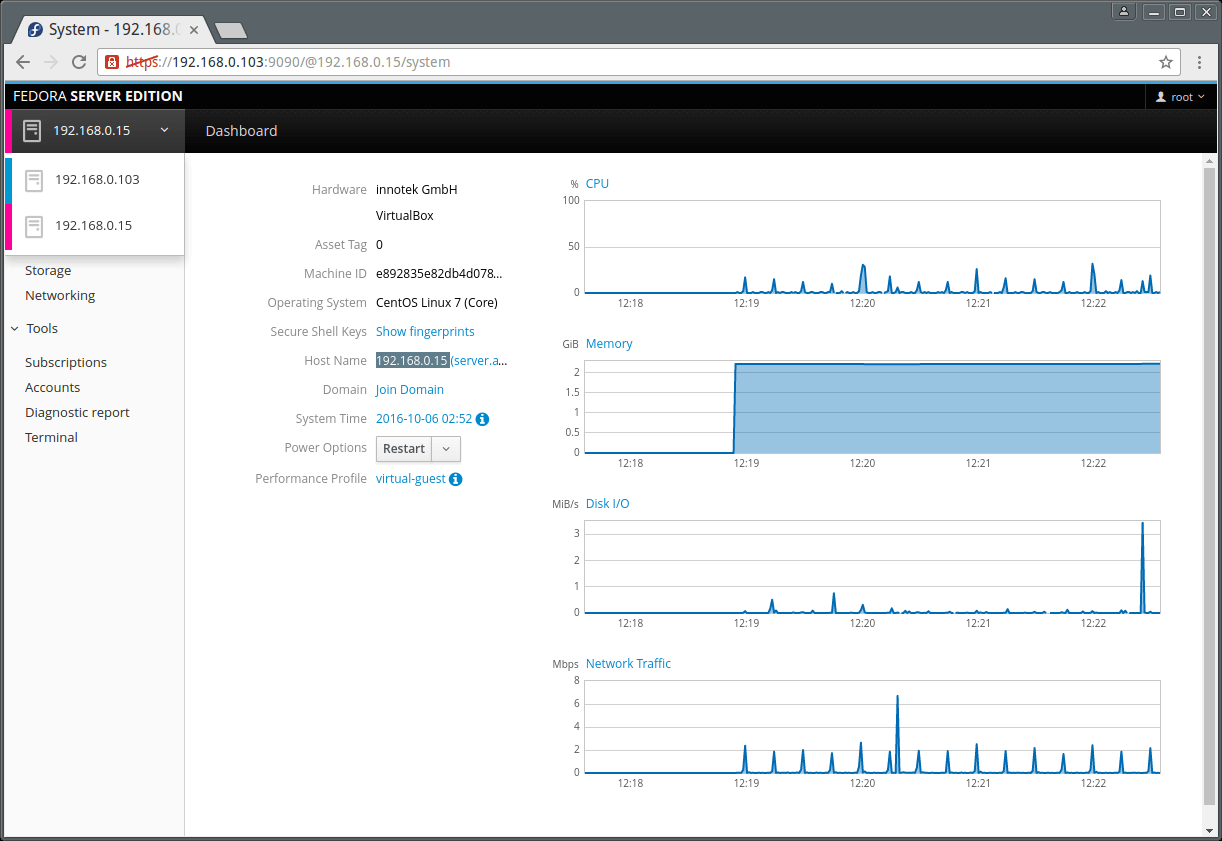The height and width of the screenshot is (841, 1222).
Task: Click the browser reload icon
Action: [x=78, y=62]
